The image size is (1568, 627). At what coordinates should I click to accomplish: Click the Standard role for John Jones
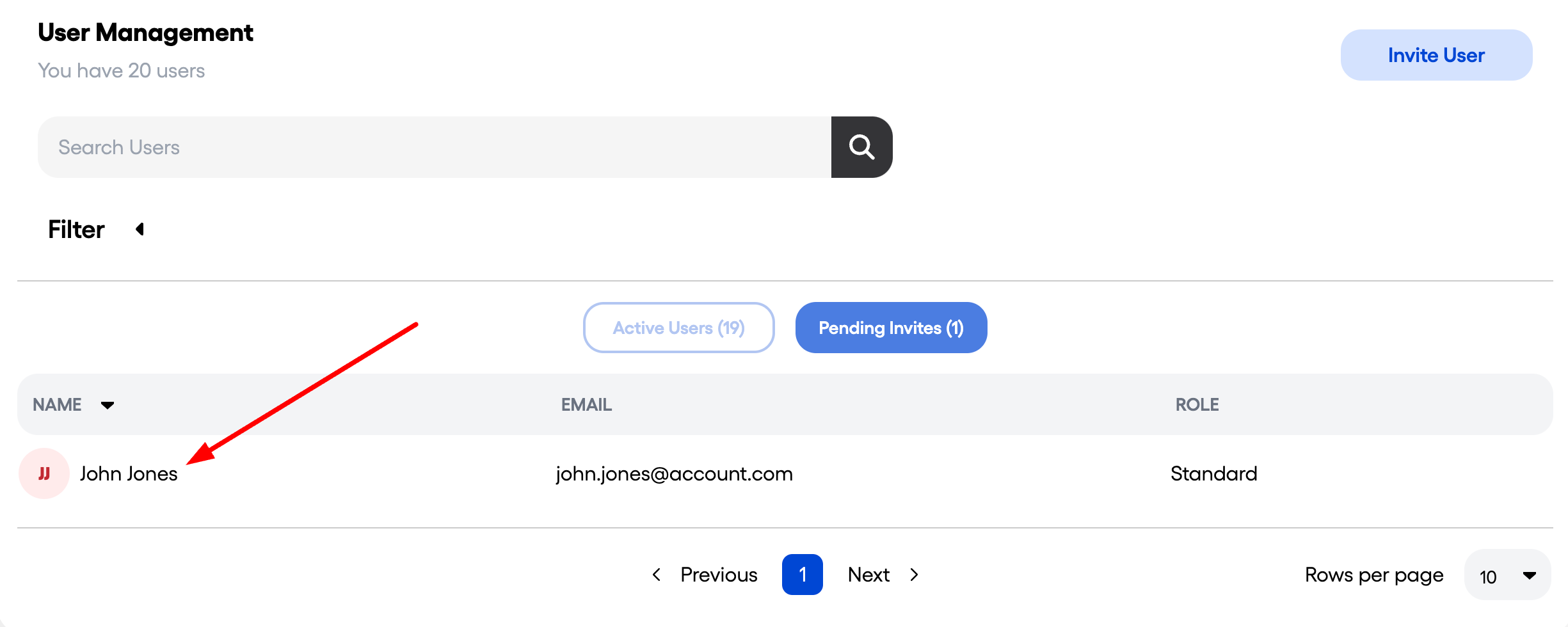coord(1213,473)
